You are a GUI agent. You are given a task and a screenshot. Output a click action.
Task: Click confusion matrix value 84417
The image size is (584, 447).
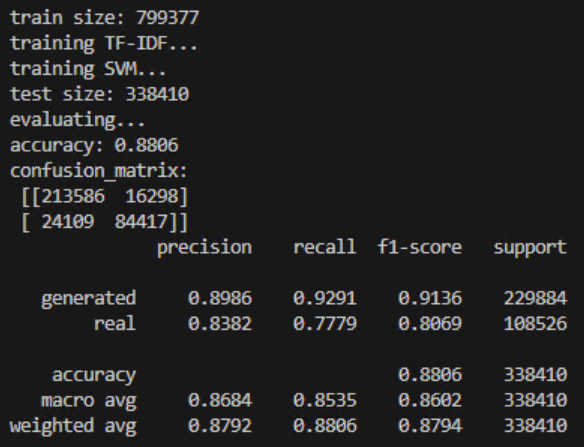pyautogui.click(x=142, y=222)
